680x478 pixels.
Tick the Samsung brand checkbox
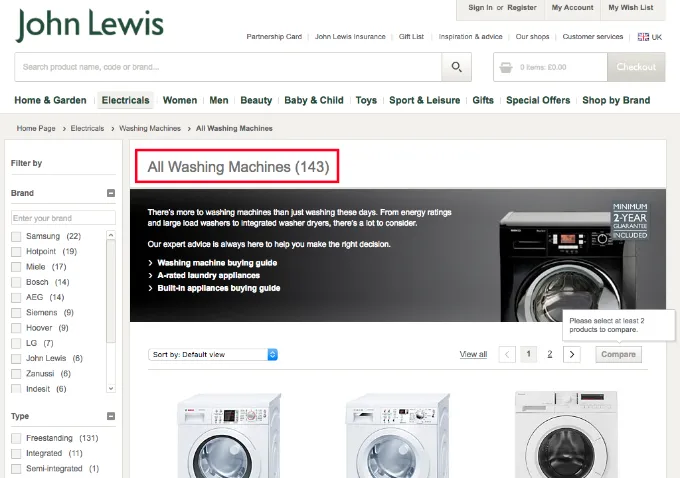[16, 236]
